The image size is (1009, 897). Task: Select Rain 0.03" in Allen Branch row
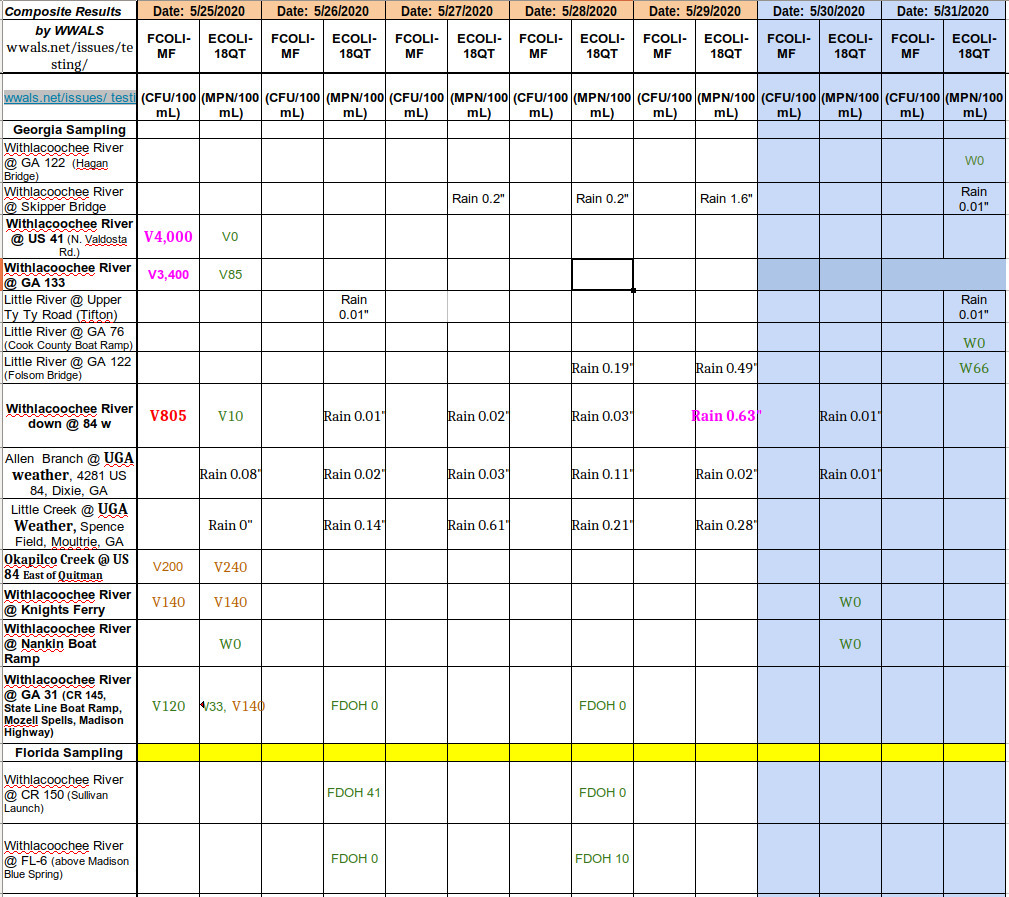tap(478, 474)
